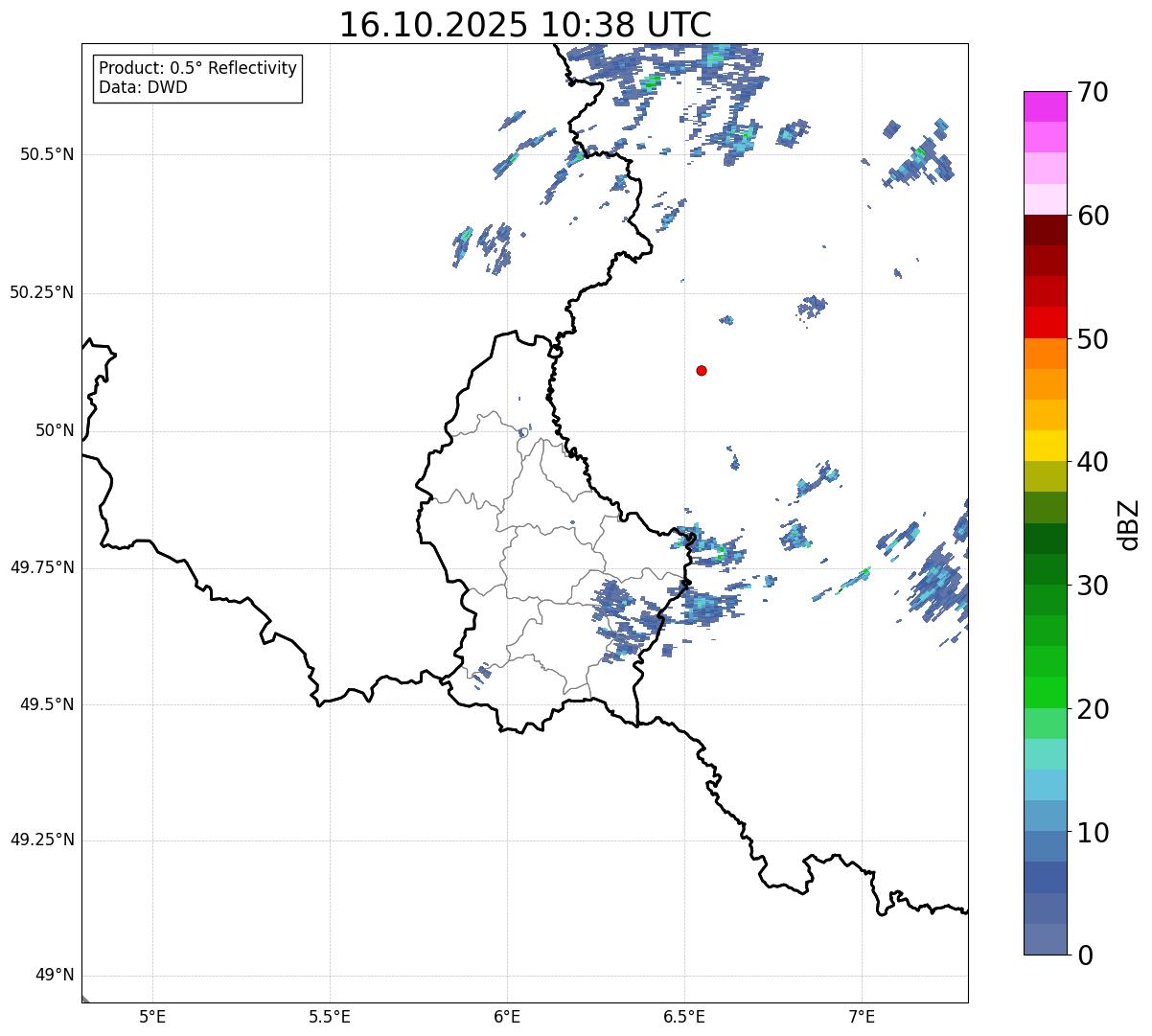Image resolution: width=1152 pixels, height=1036 pixels.
Task: Pick the bright green swatch just above 20 dBZ
Action: (1046, 692)
